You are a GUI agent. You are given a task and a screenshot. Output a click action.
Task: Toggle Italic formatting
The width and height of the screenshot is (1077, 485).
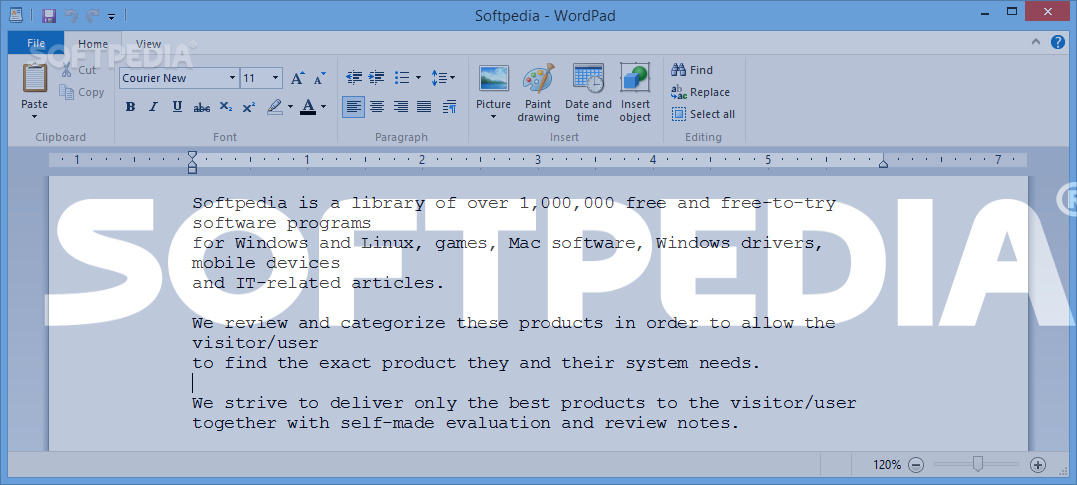click(153, 106)
